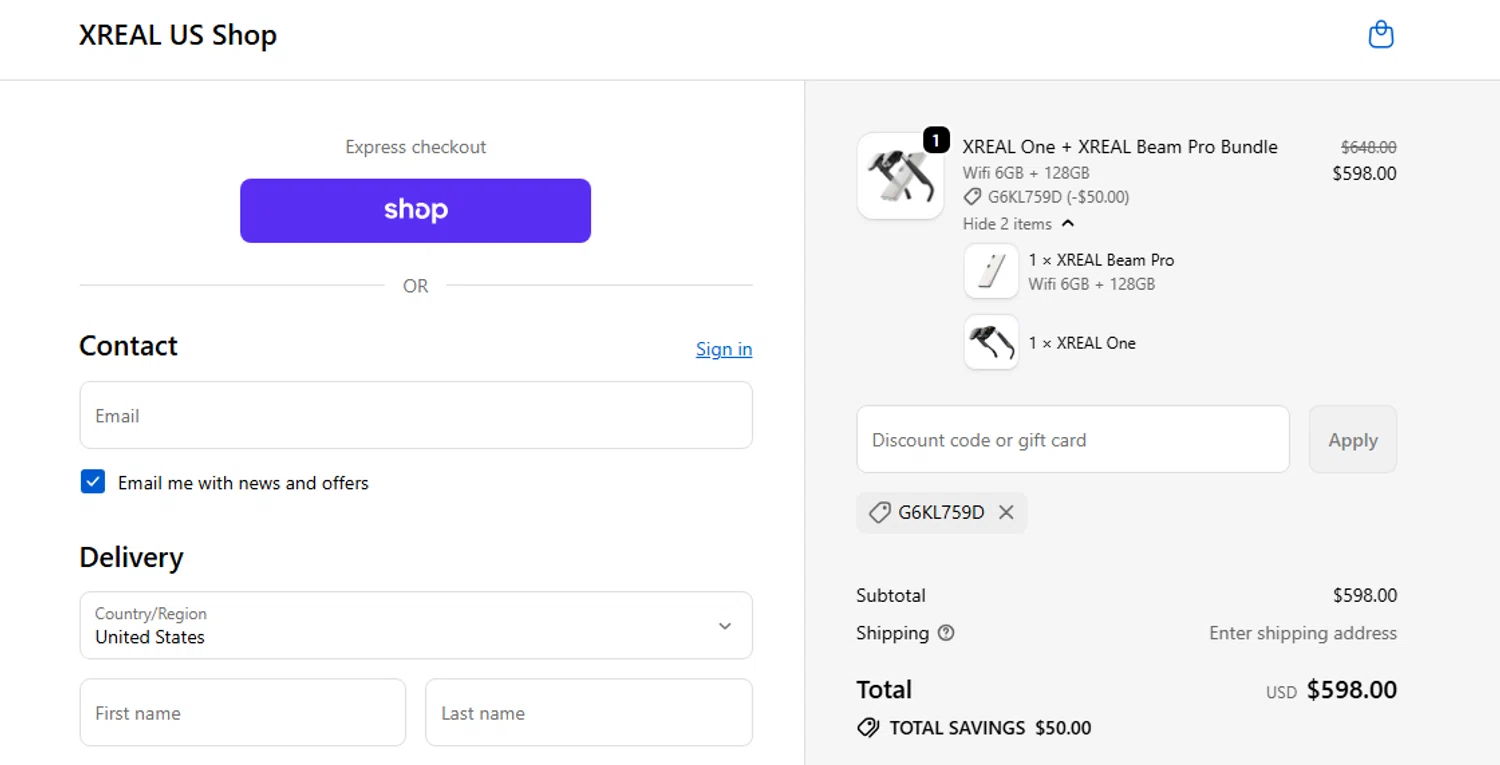This screenshot has width=1500, height=765.
Task: Uncheck Email me with news and offers
Action: point(93,482)
